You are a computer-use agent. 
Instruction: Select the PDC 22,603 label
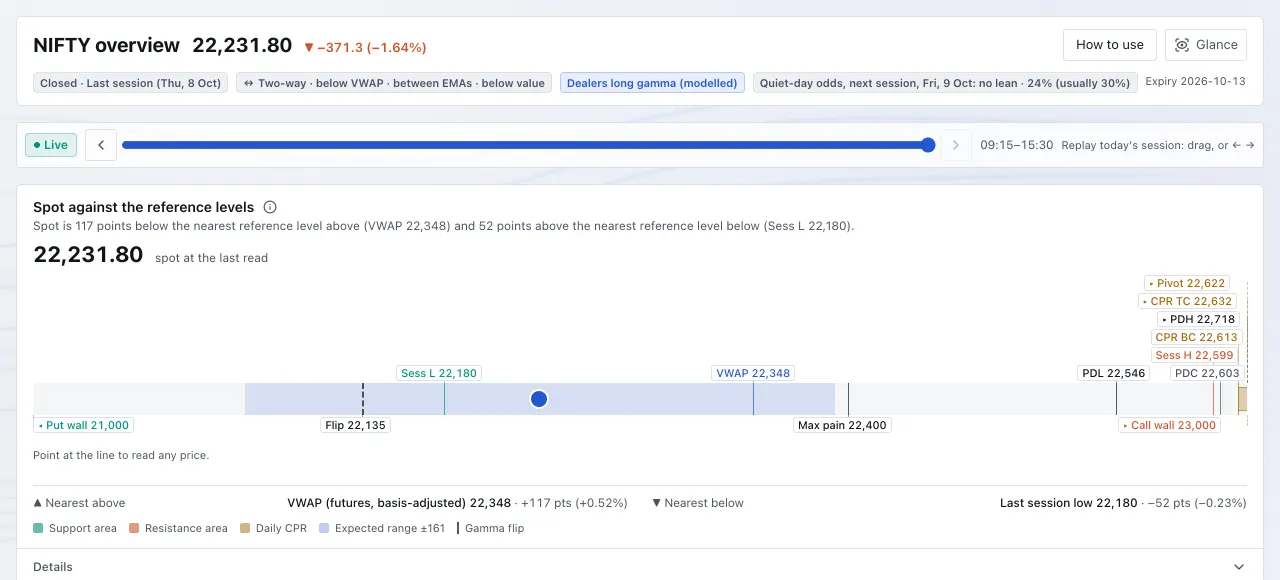click(1207, 373)
